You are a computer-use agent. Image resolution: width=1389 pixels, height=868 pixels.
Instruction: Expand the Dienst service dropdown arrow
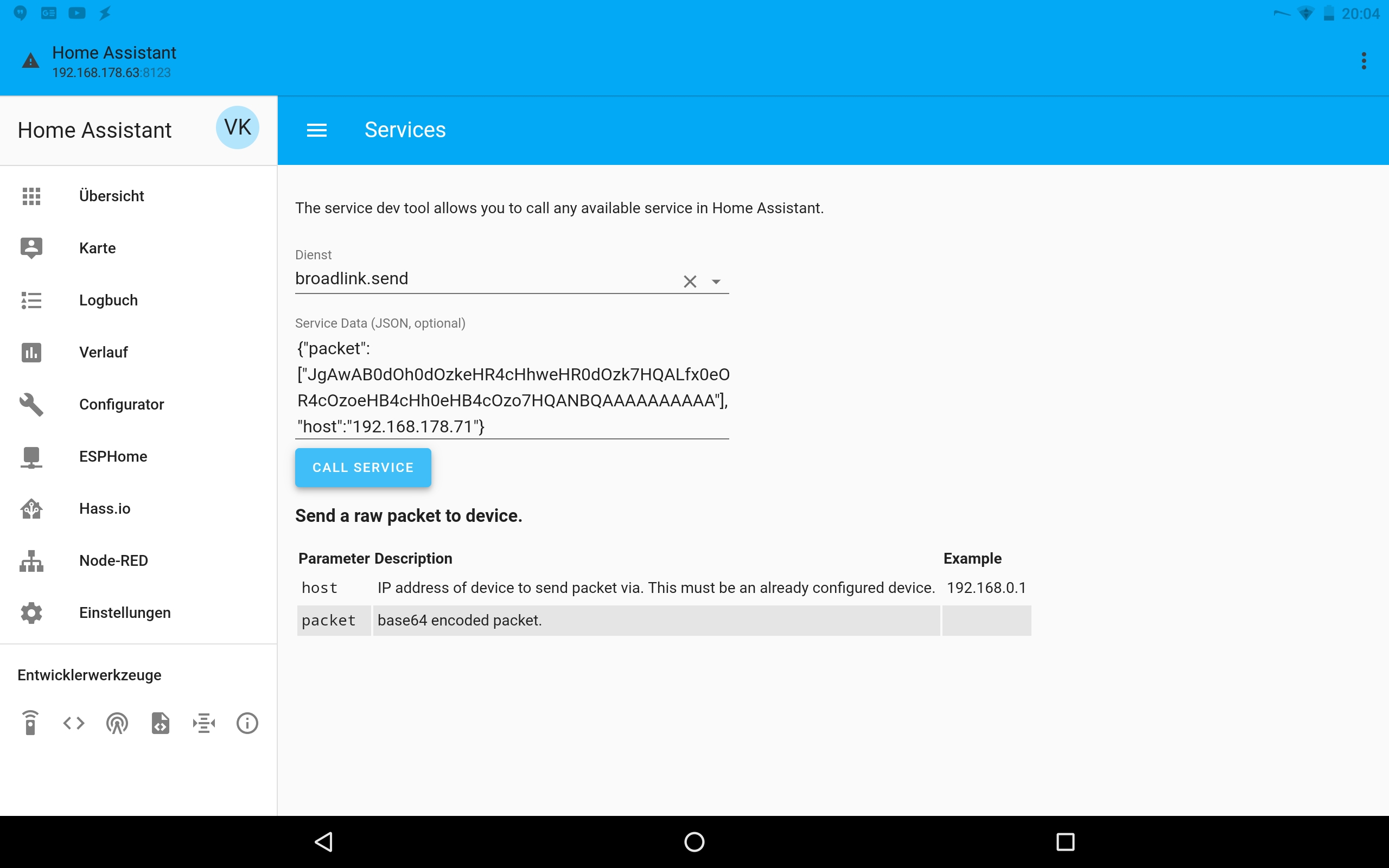[x=716, y=282]
